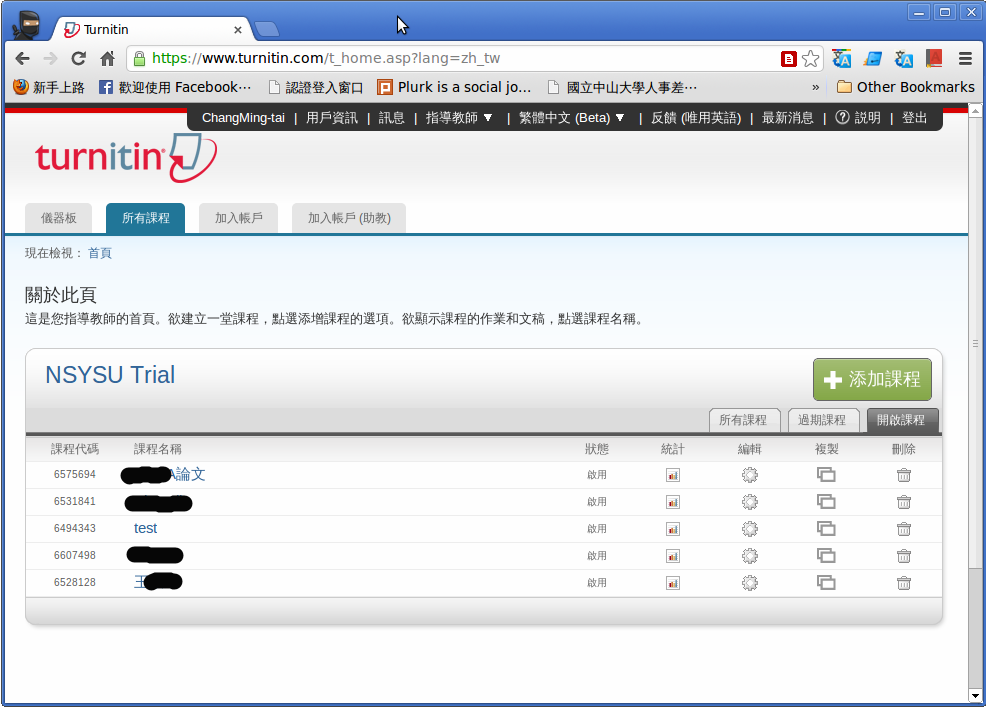Open statistics icon for course 6575694
This screenshot has height=707, width=986.
coord(673,475)
